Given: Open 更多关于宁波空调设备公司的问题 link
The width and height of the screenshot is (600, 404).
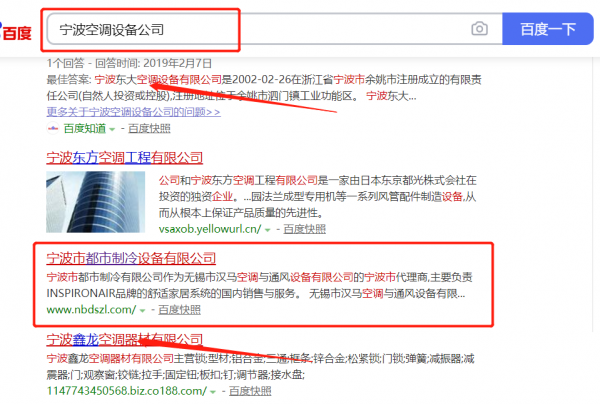Looking at the screenshot, I should coord(134,112).
